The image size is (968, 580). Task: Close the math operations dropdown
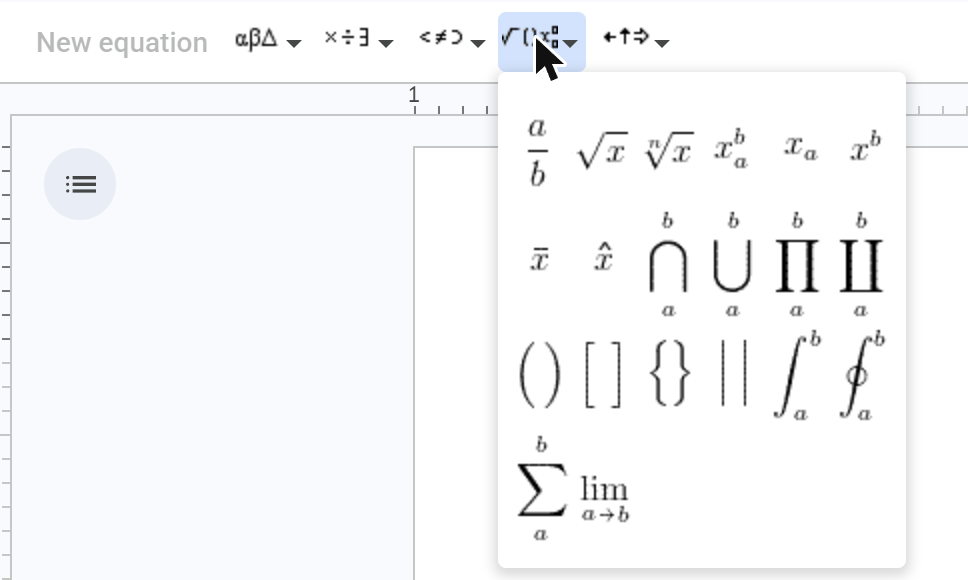[x=541, y=41]
